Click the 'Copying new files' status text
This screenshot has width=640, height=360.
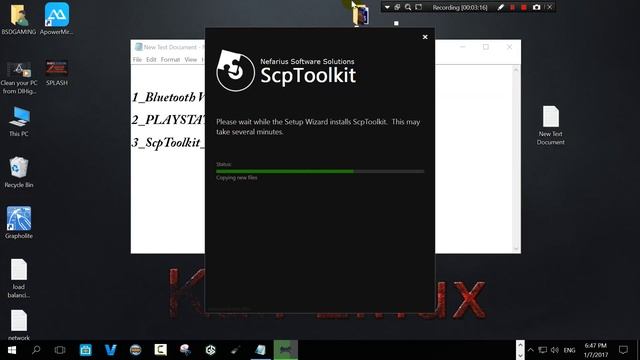coord(237,178)
